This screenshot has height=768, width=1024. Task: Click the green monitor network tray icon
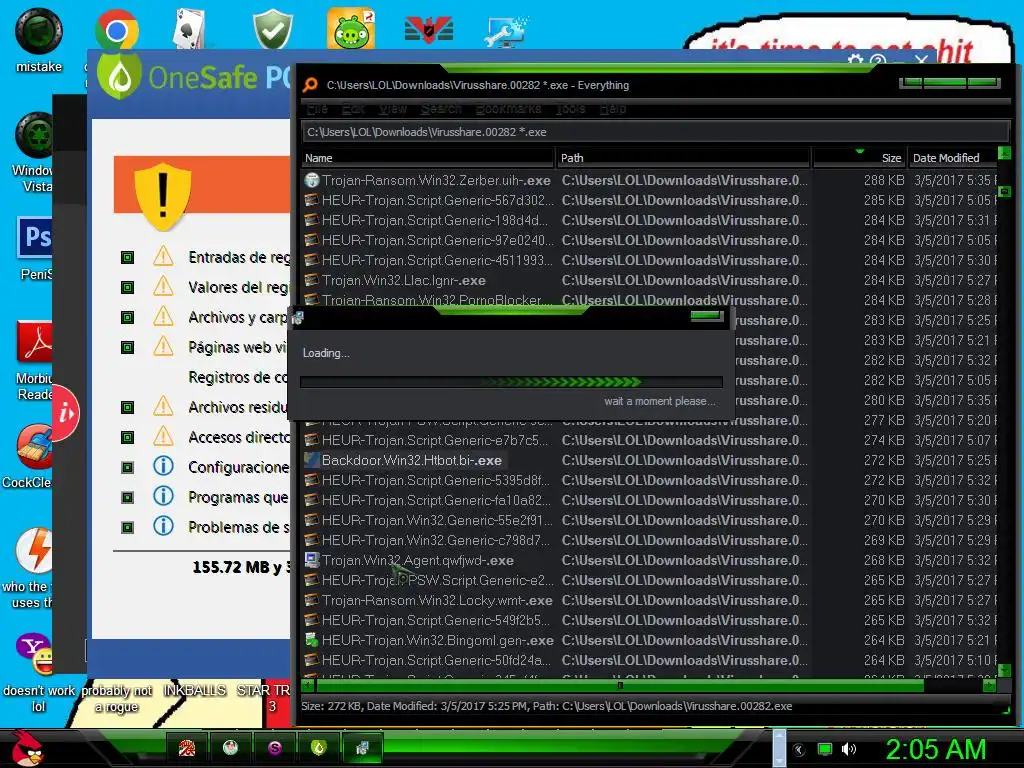click(x=825, y=749)
